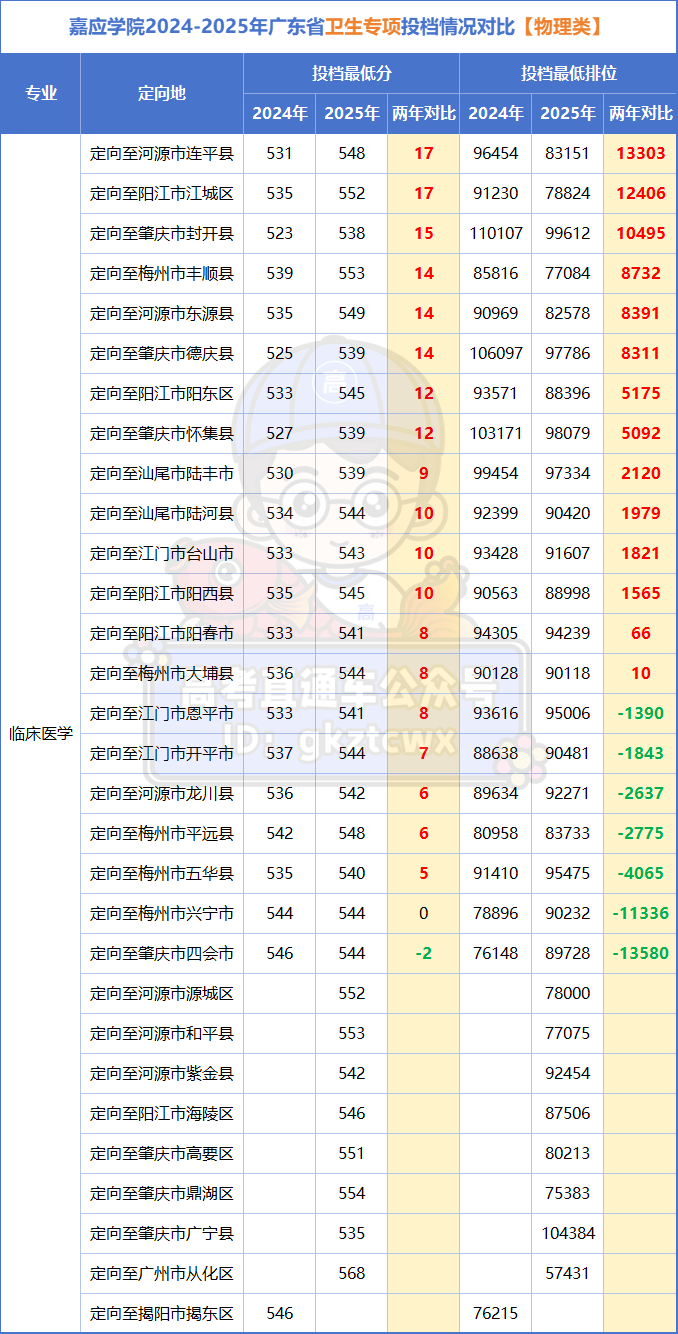
Task: Select row 定向至肇庆市四会市
Action: click(379, 954)
